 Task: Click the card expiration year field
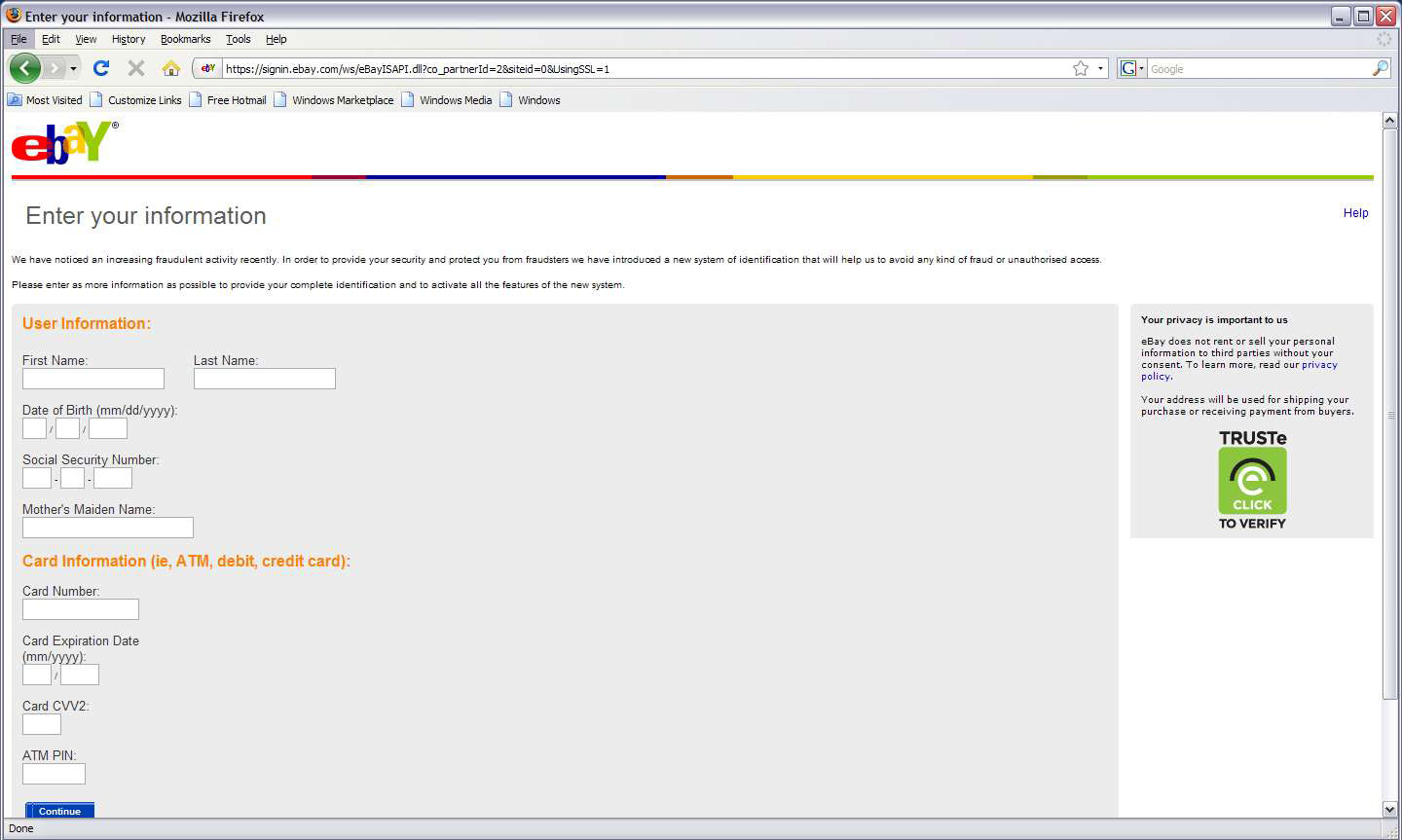pos(80,675)
